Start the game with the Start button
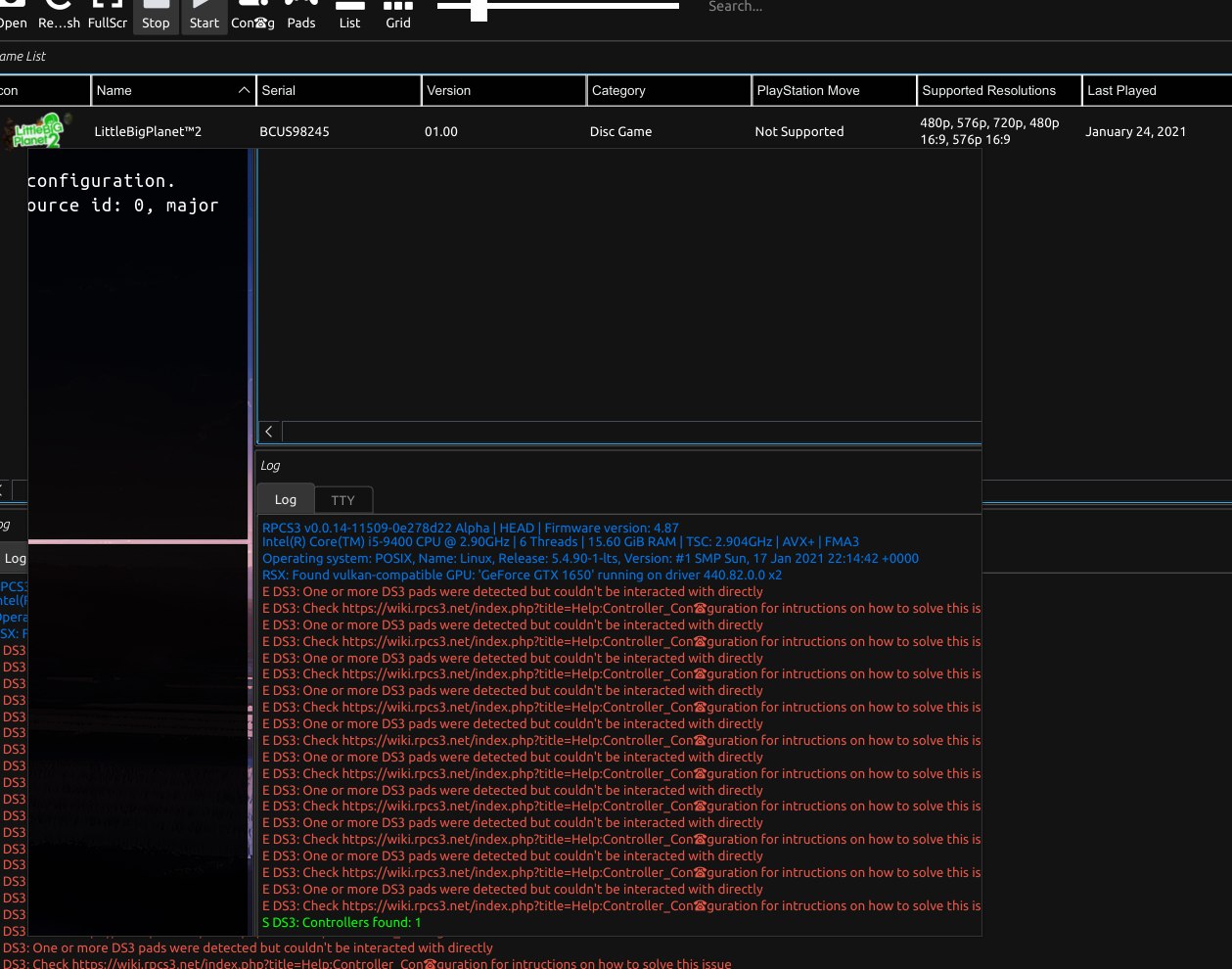1232x969 pixels. pyautogui.click(x=204, y=15)
